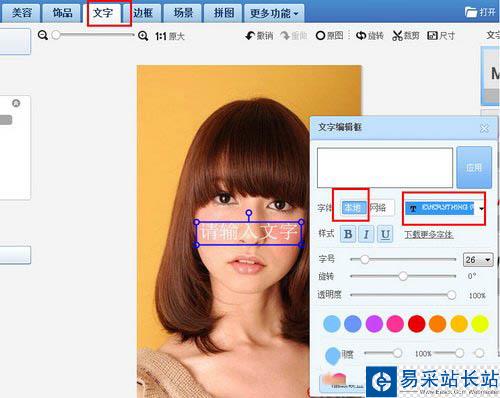Click the zoom slider handle
Viewport: 500px width, 398px height.
point(56,35)
